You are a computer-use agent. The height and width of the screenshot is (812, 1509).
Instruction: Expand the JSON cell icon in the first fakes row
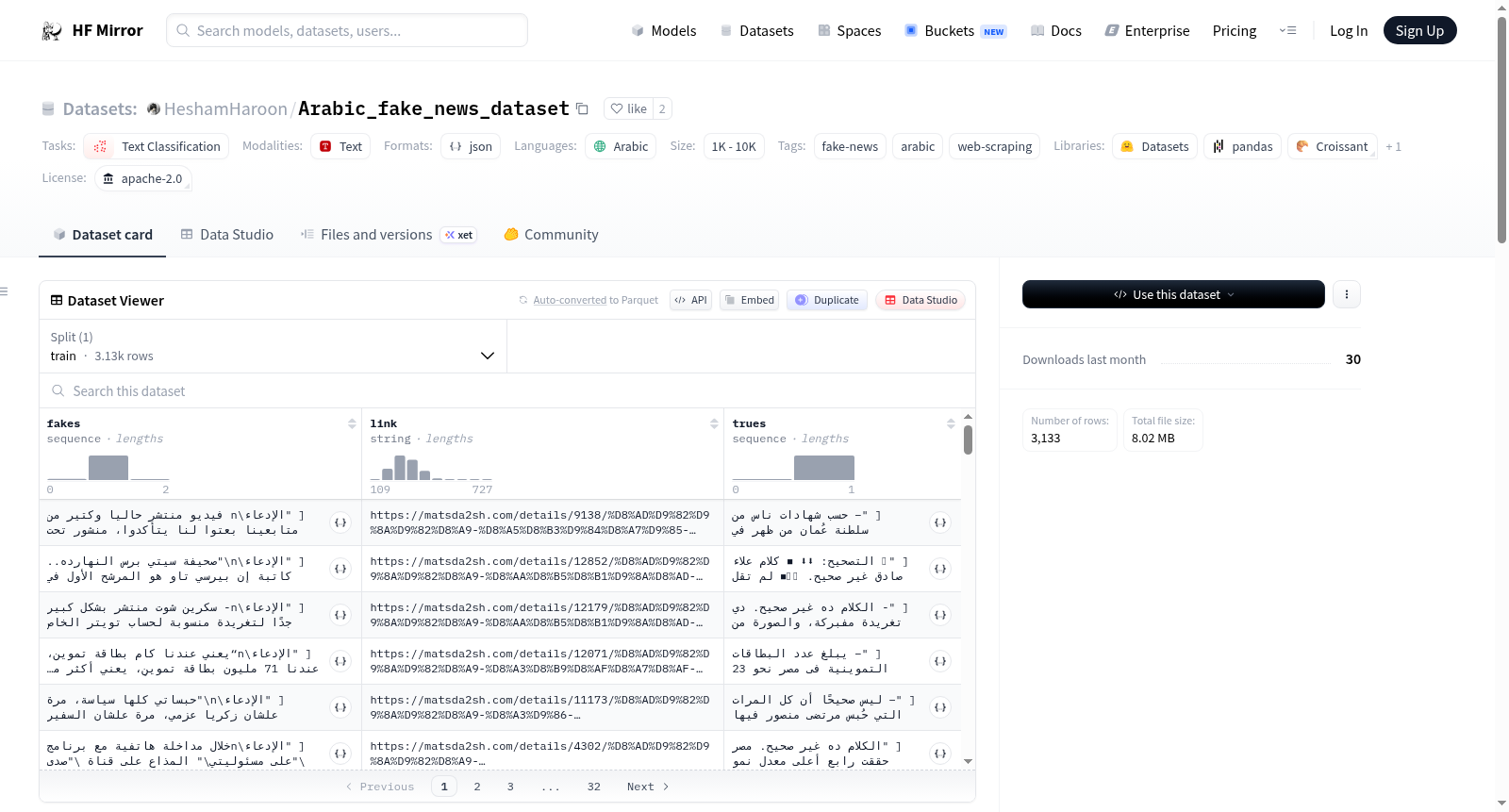click(x=340, y=522)
